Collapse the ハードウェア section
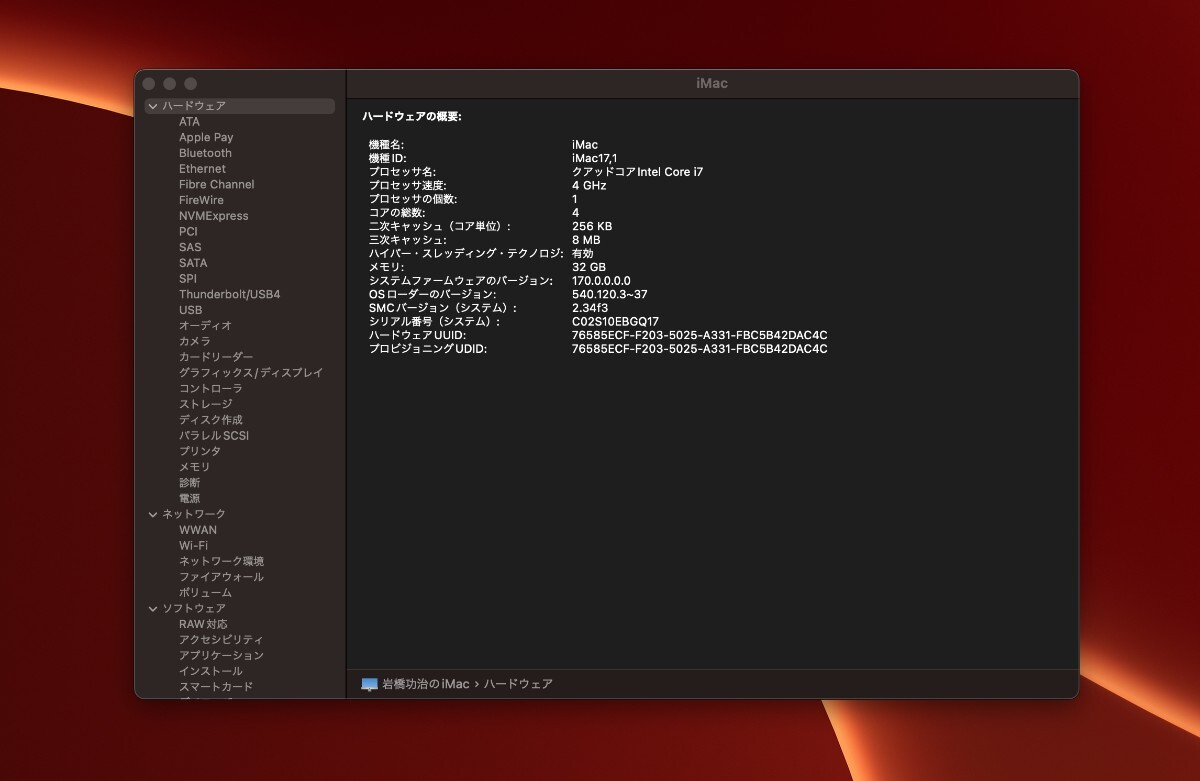Image resolution: width=1200 pixels, height=781 pixels. (153, 106)
